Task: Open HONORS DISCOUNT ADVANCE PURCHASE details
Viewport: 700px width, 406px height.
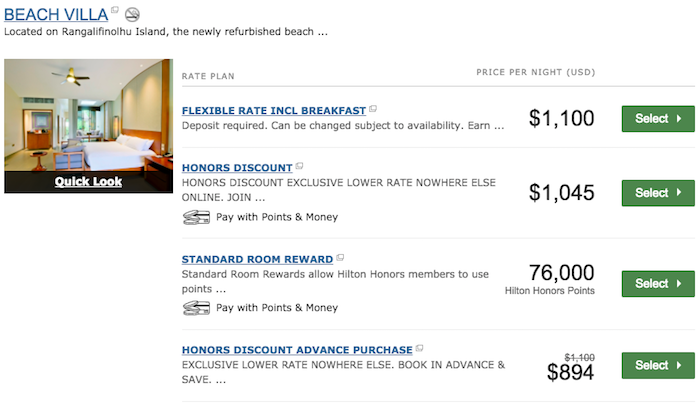Action: click(297, 350)
